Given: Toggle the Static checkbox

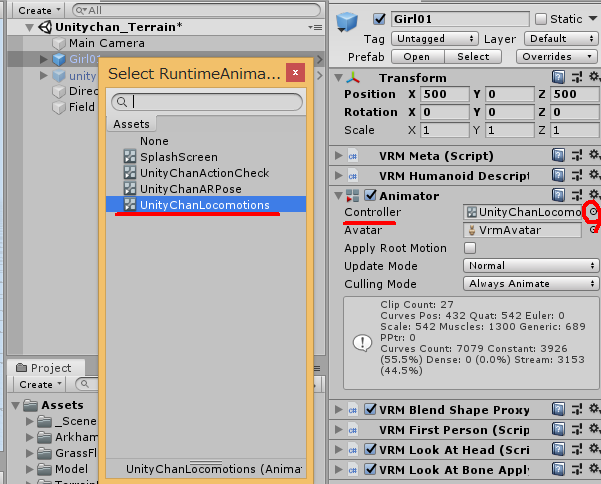Looking at the screenshot, I should click(x=541, y=19).
